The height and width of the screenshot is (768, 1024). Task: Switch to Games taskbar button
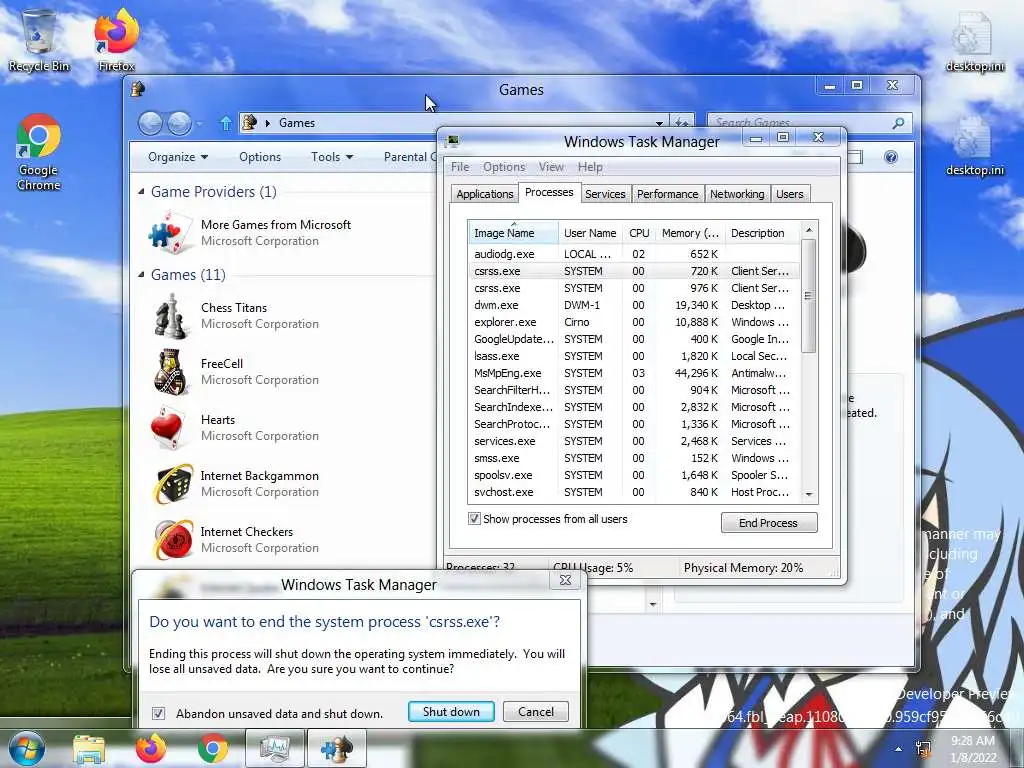click(337, 749)
